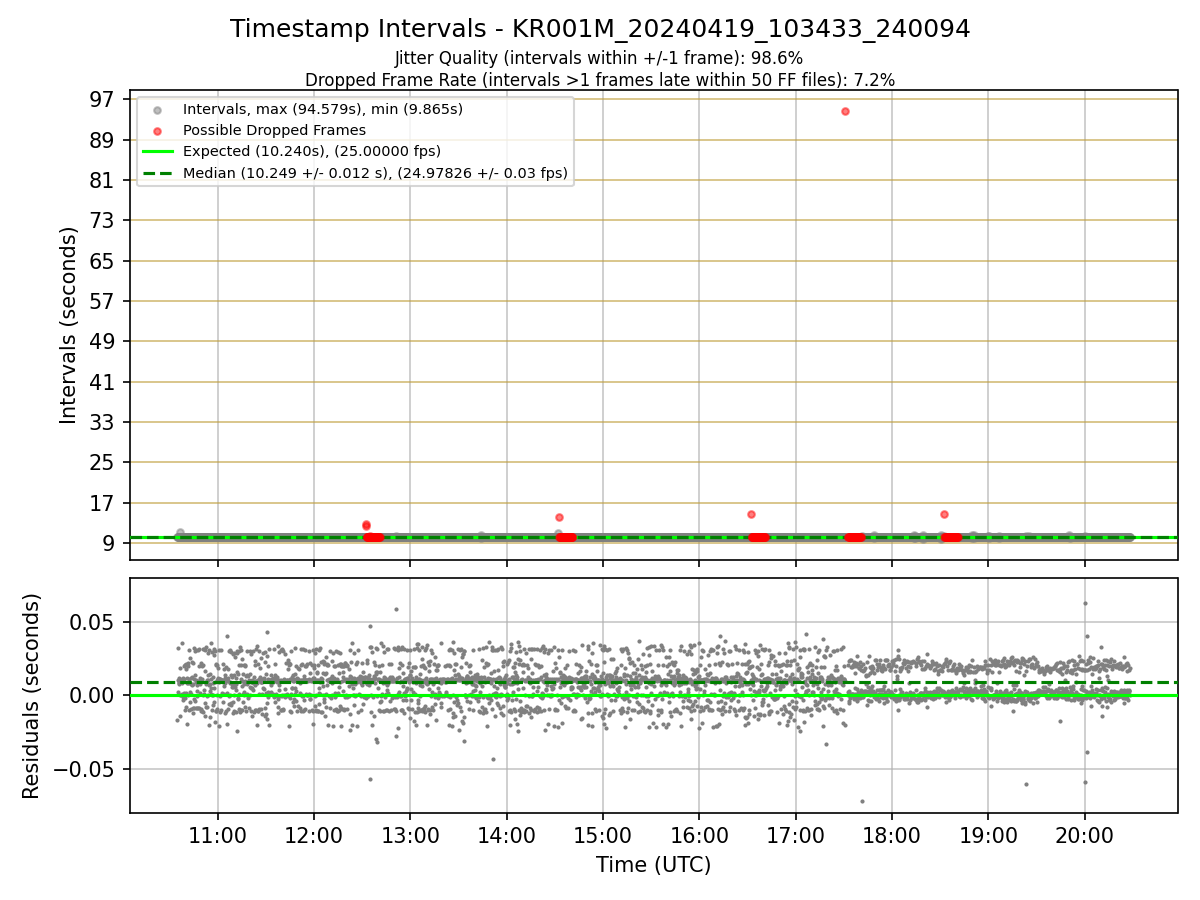Click the red dropped-frame point above 18:30

tap(944, 514)
